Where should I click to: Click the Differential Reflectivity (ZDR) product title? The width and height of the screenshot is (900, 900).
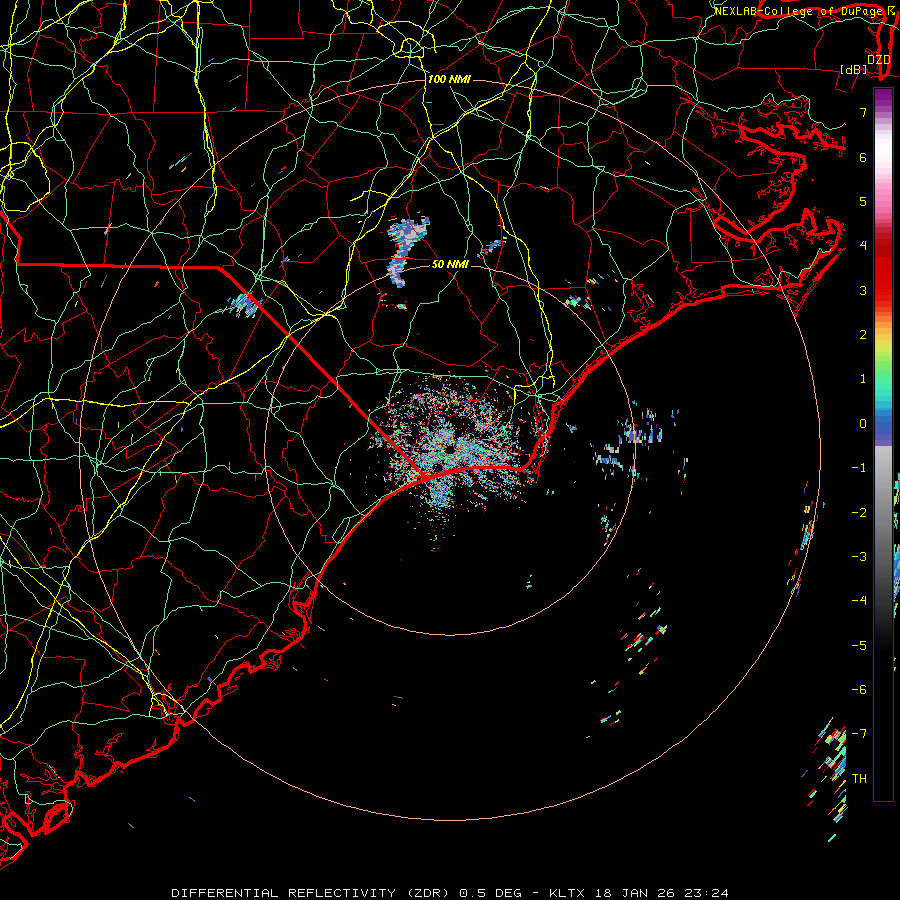tap(311, 893)
